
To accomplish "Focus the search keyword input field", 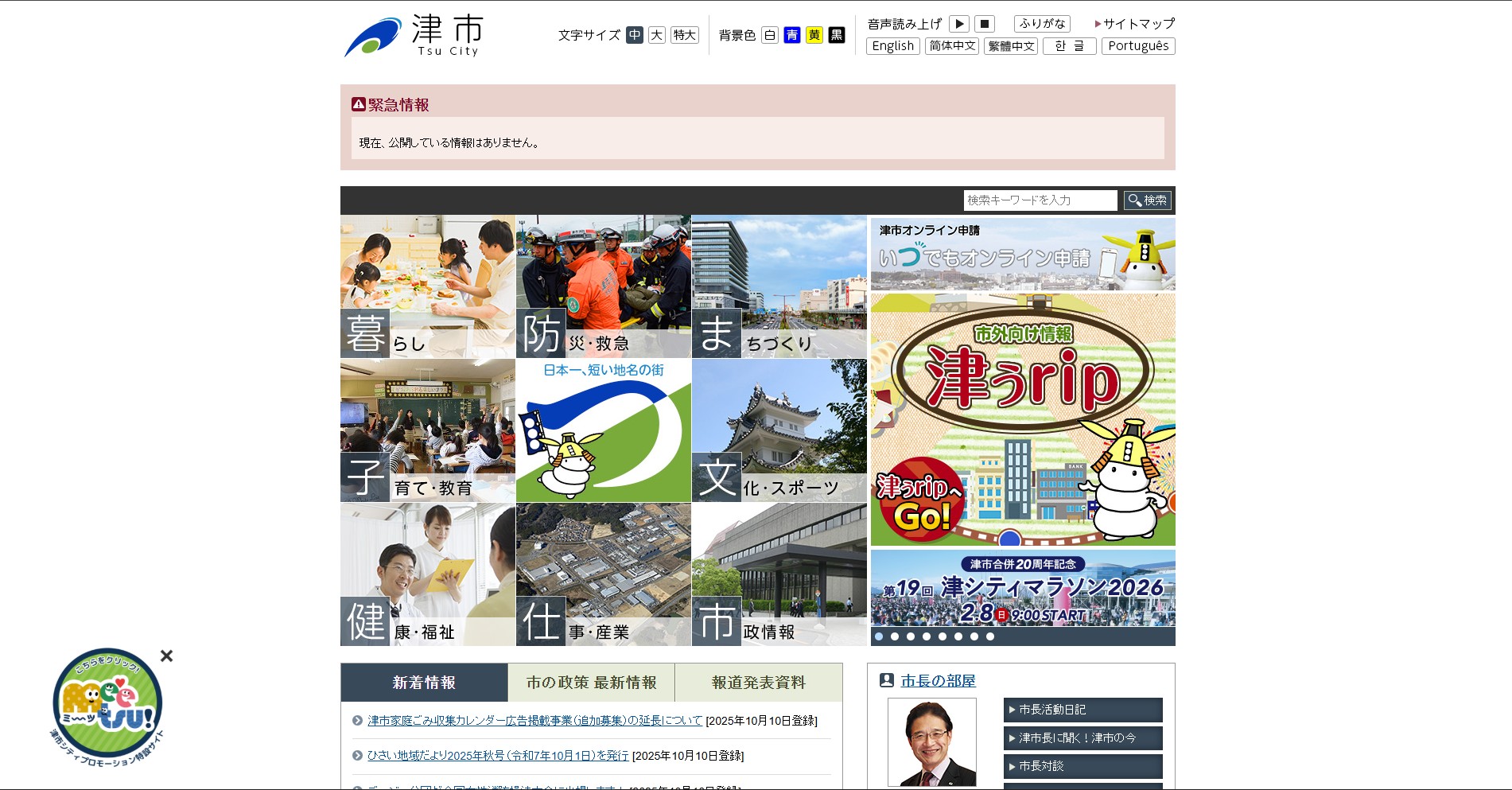I will point(1040,200).
